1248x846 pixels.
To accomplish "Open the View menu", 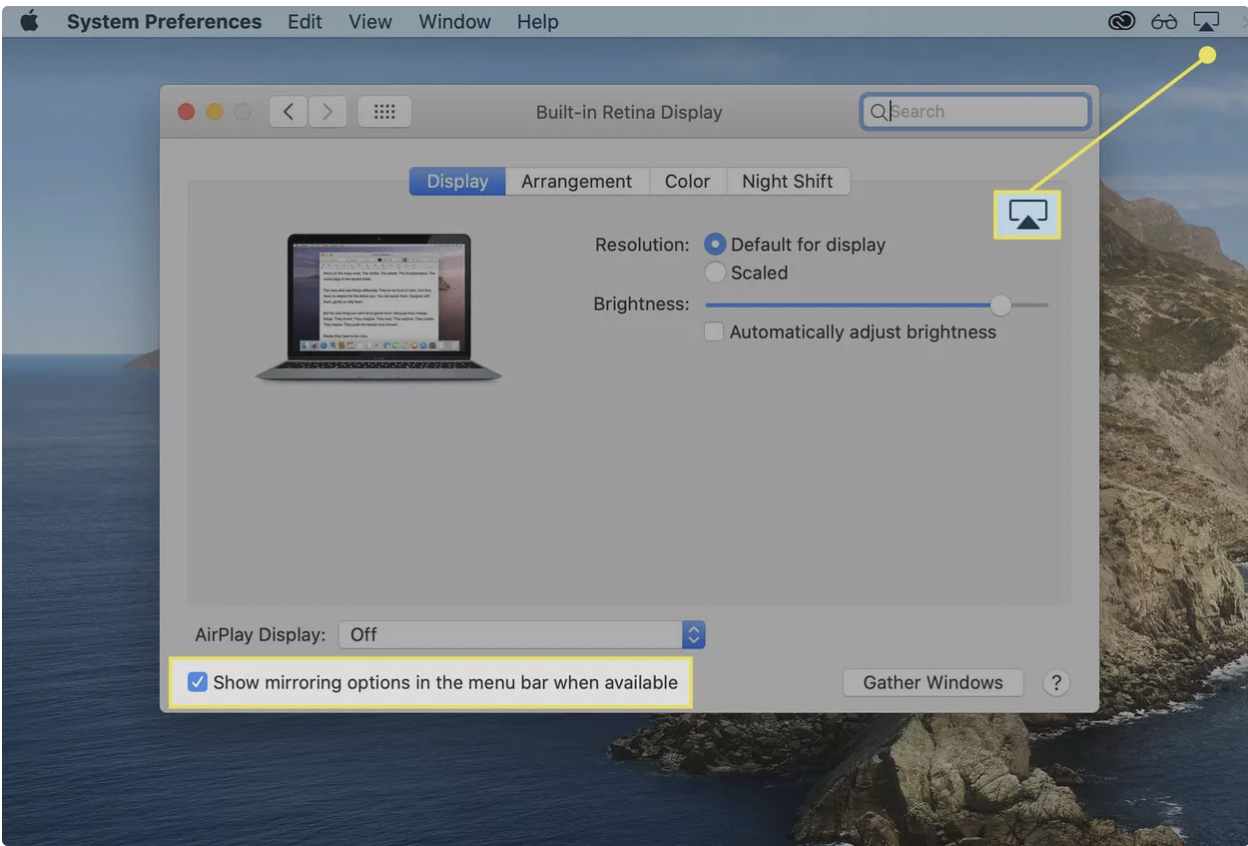I will (370, 21).
